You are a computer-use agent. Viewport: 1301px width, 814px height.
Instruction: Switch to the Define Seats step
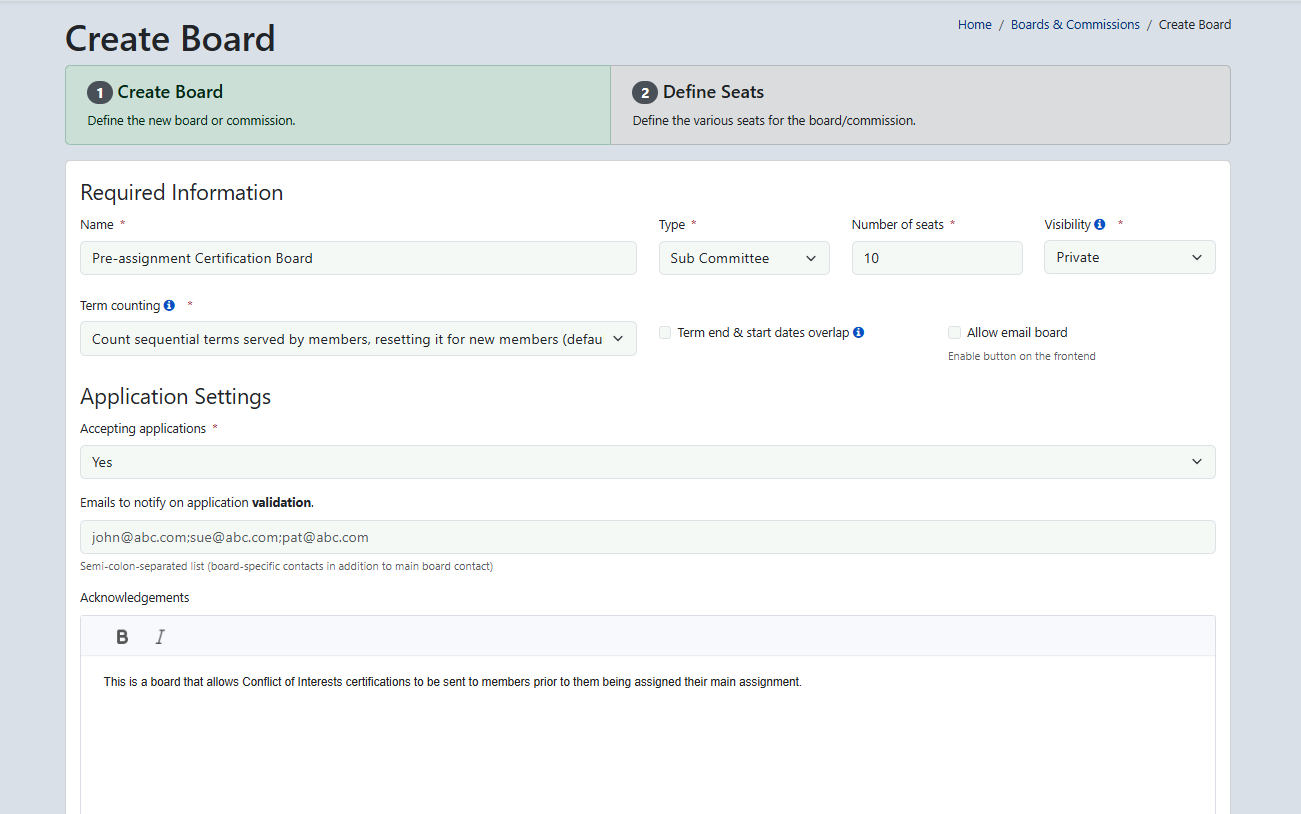tap(920, 104)
